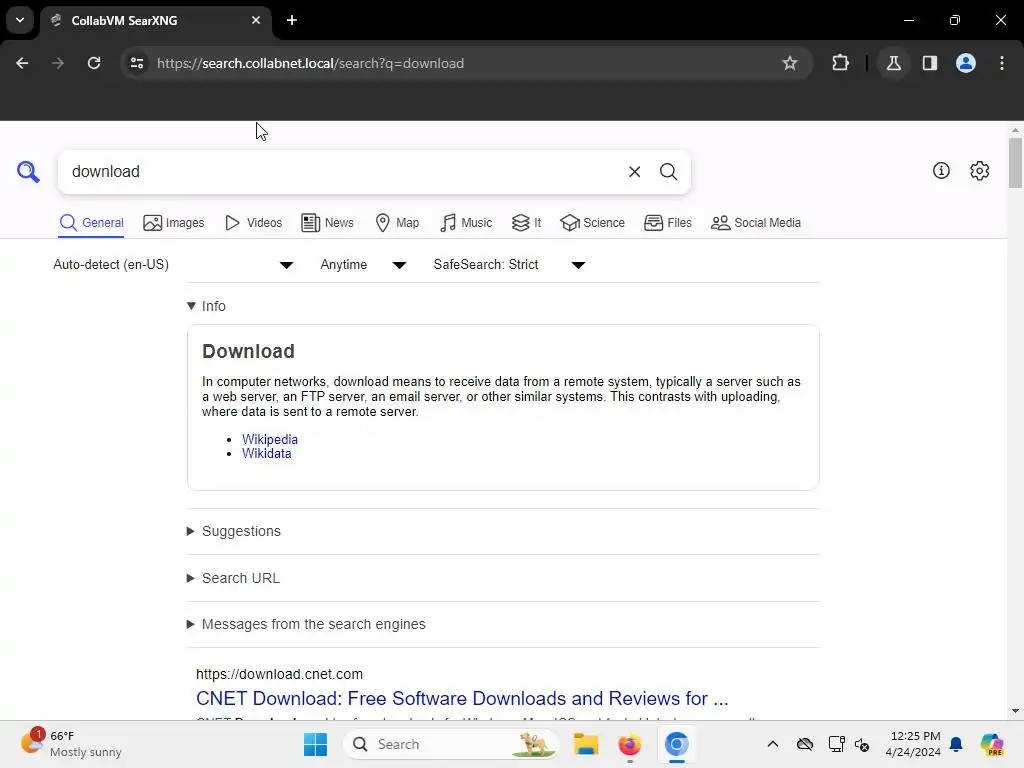The image size is (1024, 768).
Task: Click the cloud sync tray icon
Action: [x=805, y=744]
